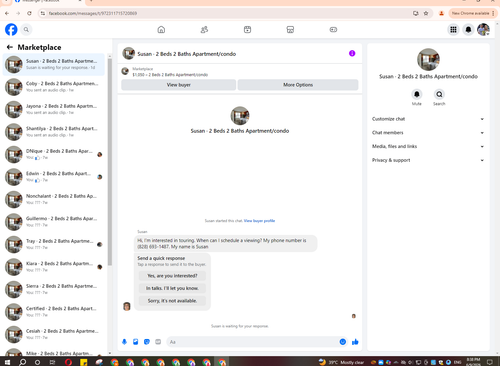Click the purple conversation information icon
Screen dimensions: 500x366
pyautogui.click(x=352, y=53)
